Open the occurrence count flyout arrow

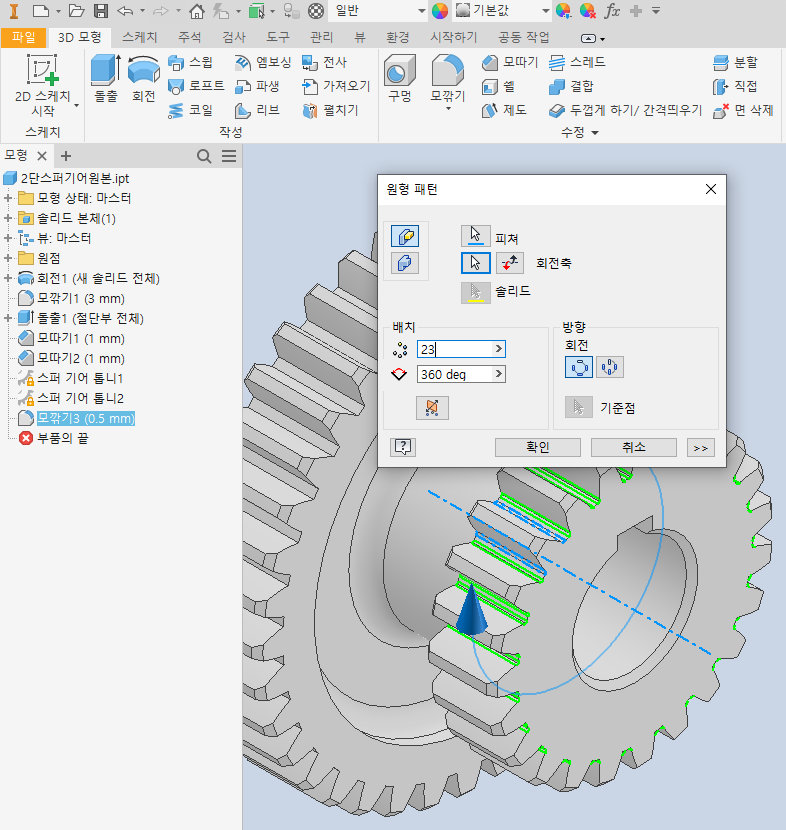click(x=499, y=349)
